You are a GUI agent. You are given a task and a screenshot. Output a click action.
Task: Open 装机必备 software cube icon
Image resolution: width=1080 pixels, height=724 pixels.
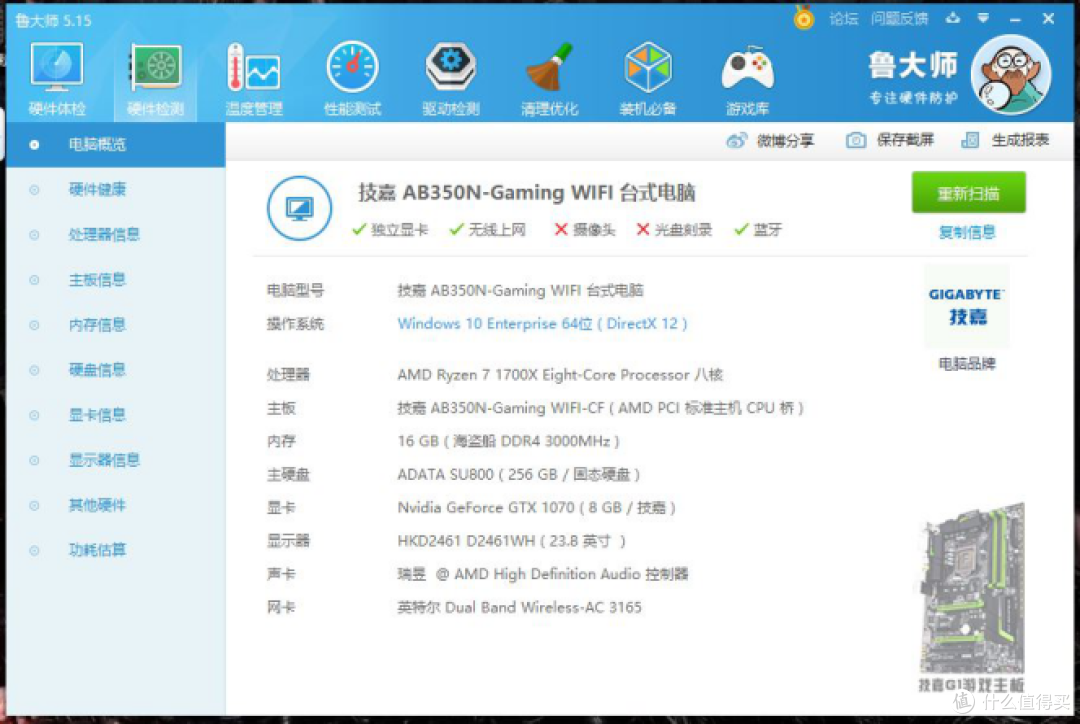tap(647, 78)
